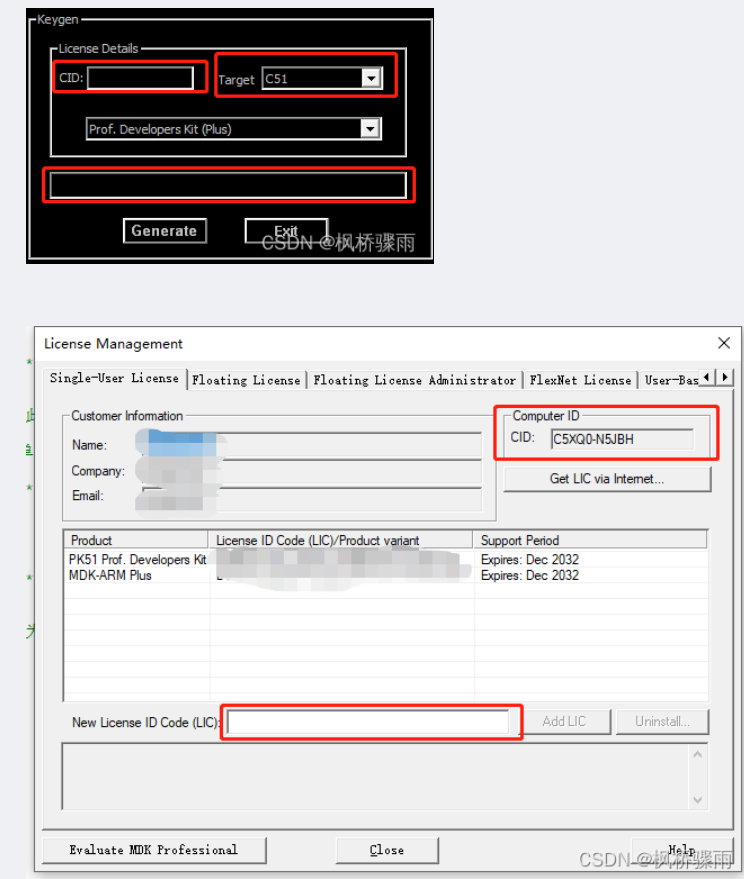Viewport: 744px width, 879px height.
Task: Open the Floating License Administrator tab
Action: click(x=414, y=380)
